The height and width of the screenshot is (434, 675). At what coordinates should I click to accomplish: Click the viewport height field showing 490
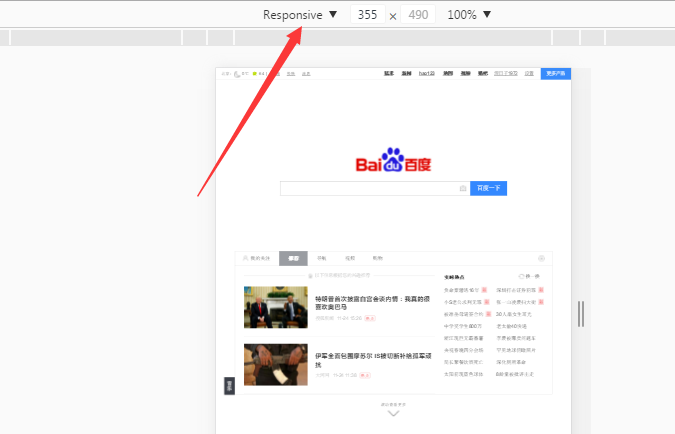pos(418,15)
